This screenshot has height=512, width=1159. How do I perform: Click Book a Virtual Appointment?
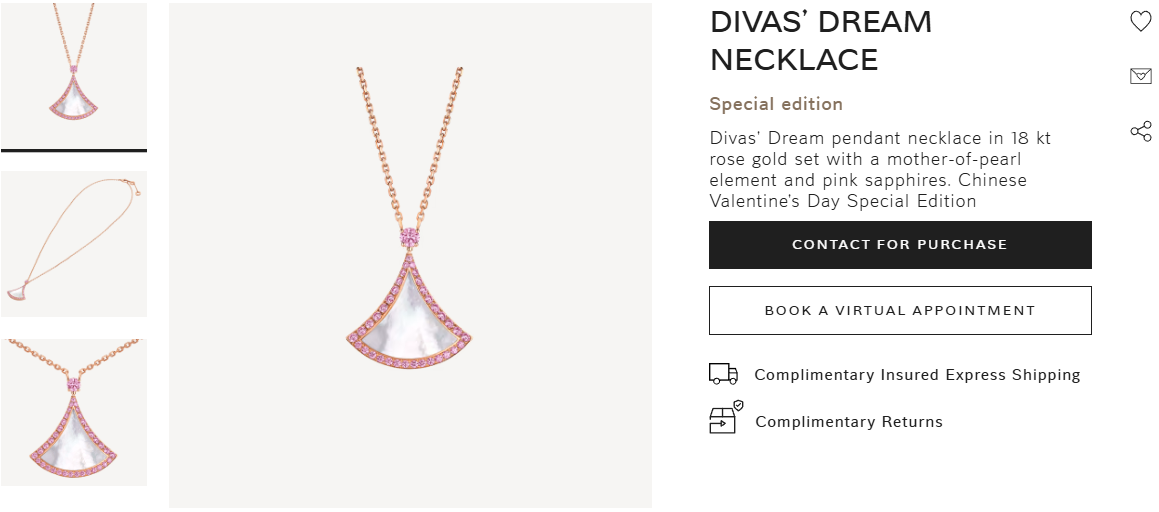pos(900,310)
